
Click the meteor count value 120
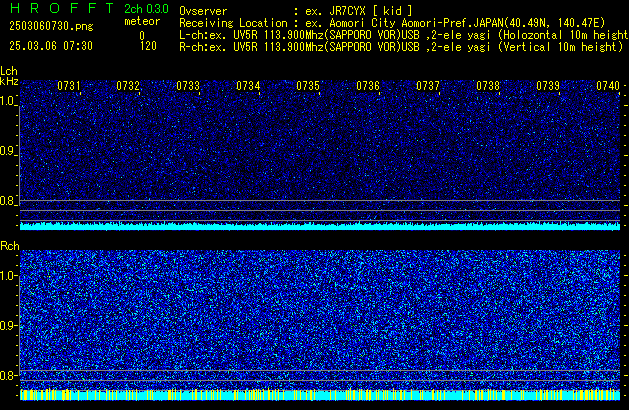pyautogui.click(x=148, y=46)
